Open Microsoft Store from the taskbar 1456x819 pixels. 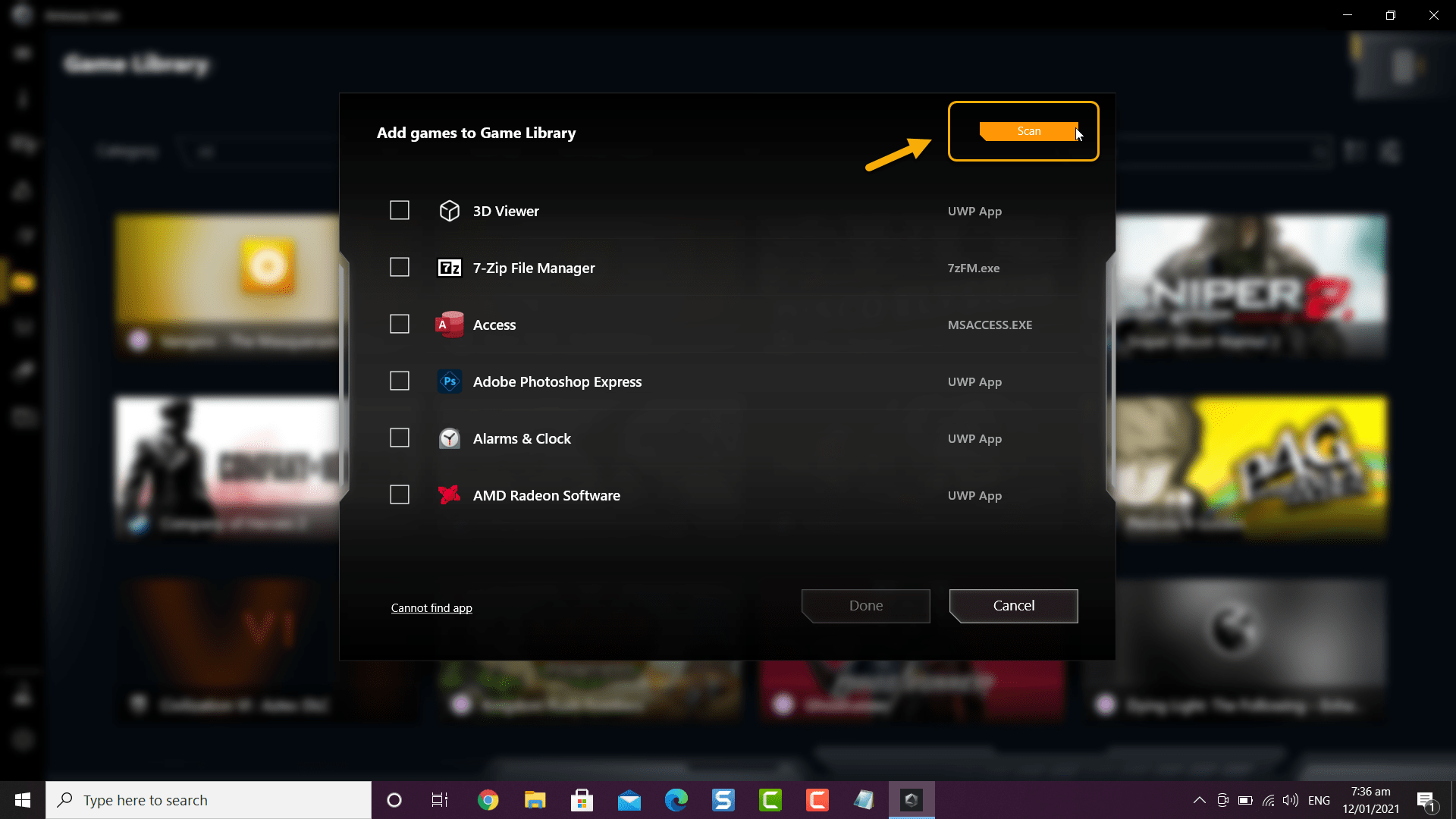[x=582, y=800]
